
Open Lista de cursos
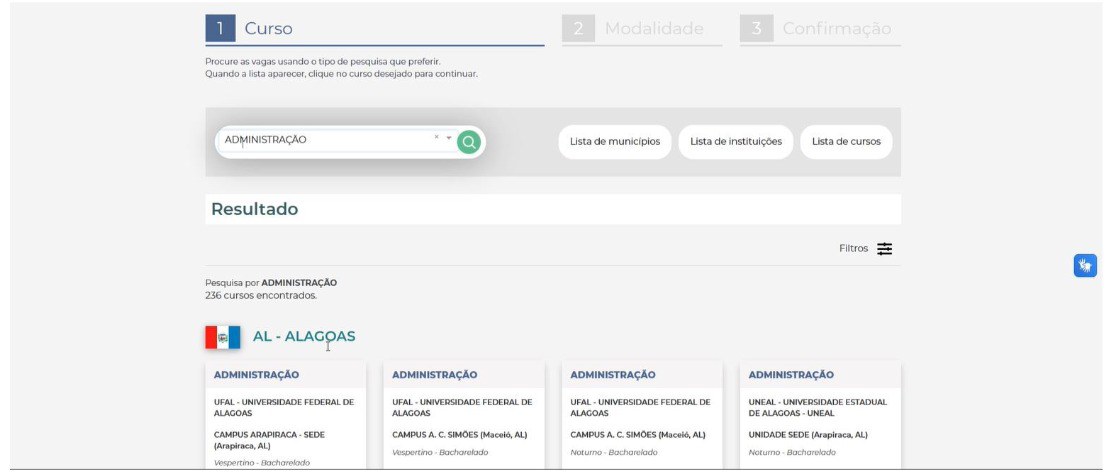coord(846,141)
